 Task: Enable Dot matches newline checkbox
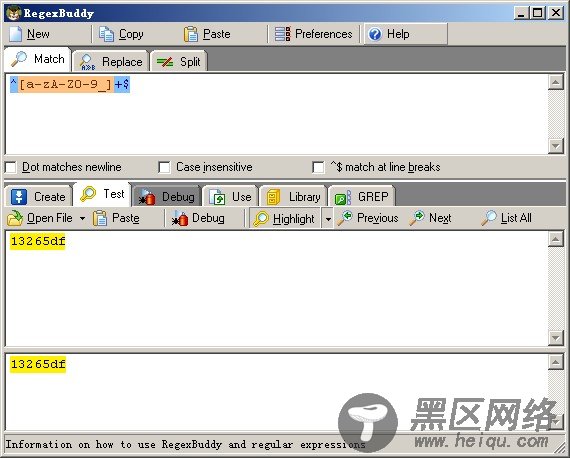coord(11,168)
